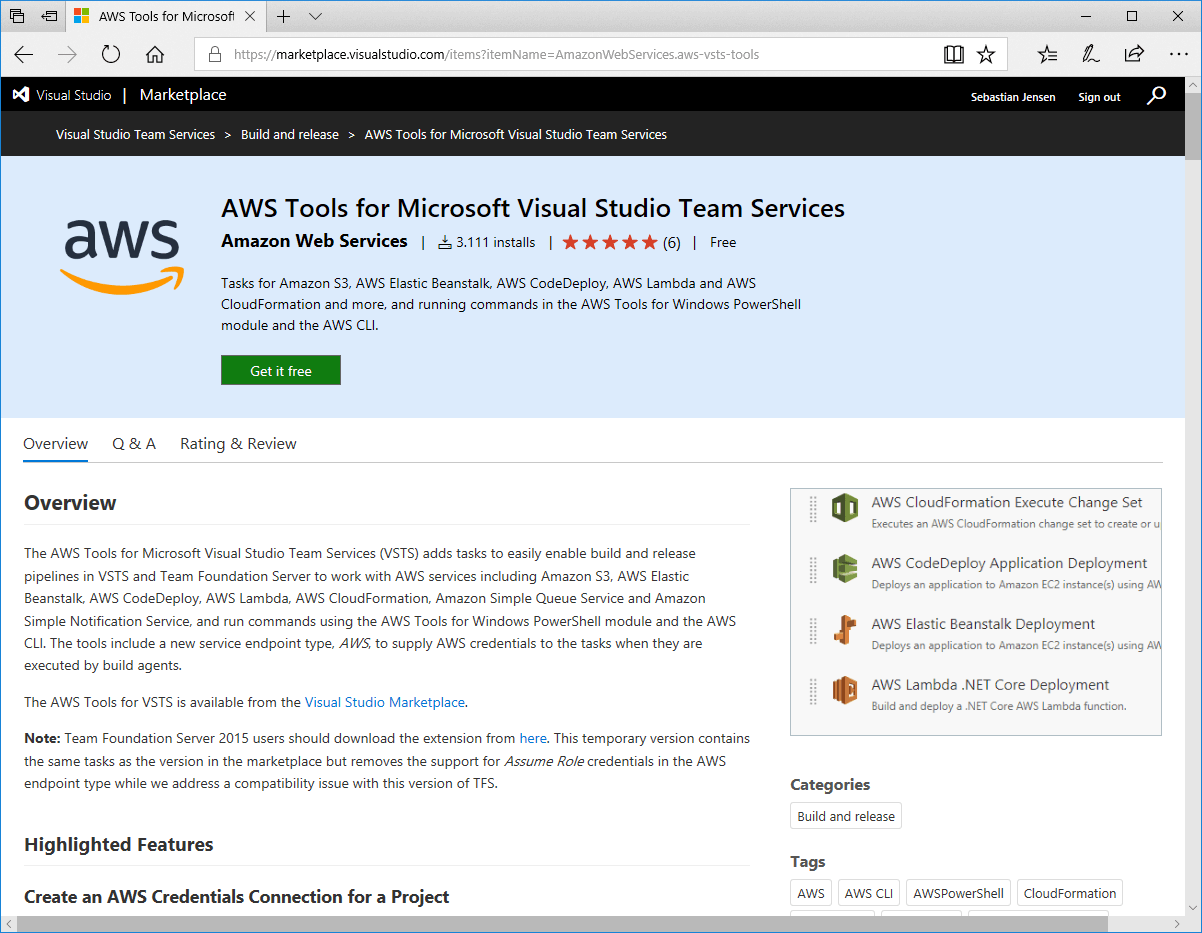Add page to favorites star icon
Image resolution: width=1202 pixels, height=933 pixels.
(986, 55)
